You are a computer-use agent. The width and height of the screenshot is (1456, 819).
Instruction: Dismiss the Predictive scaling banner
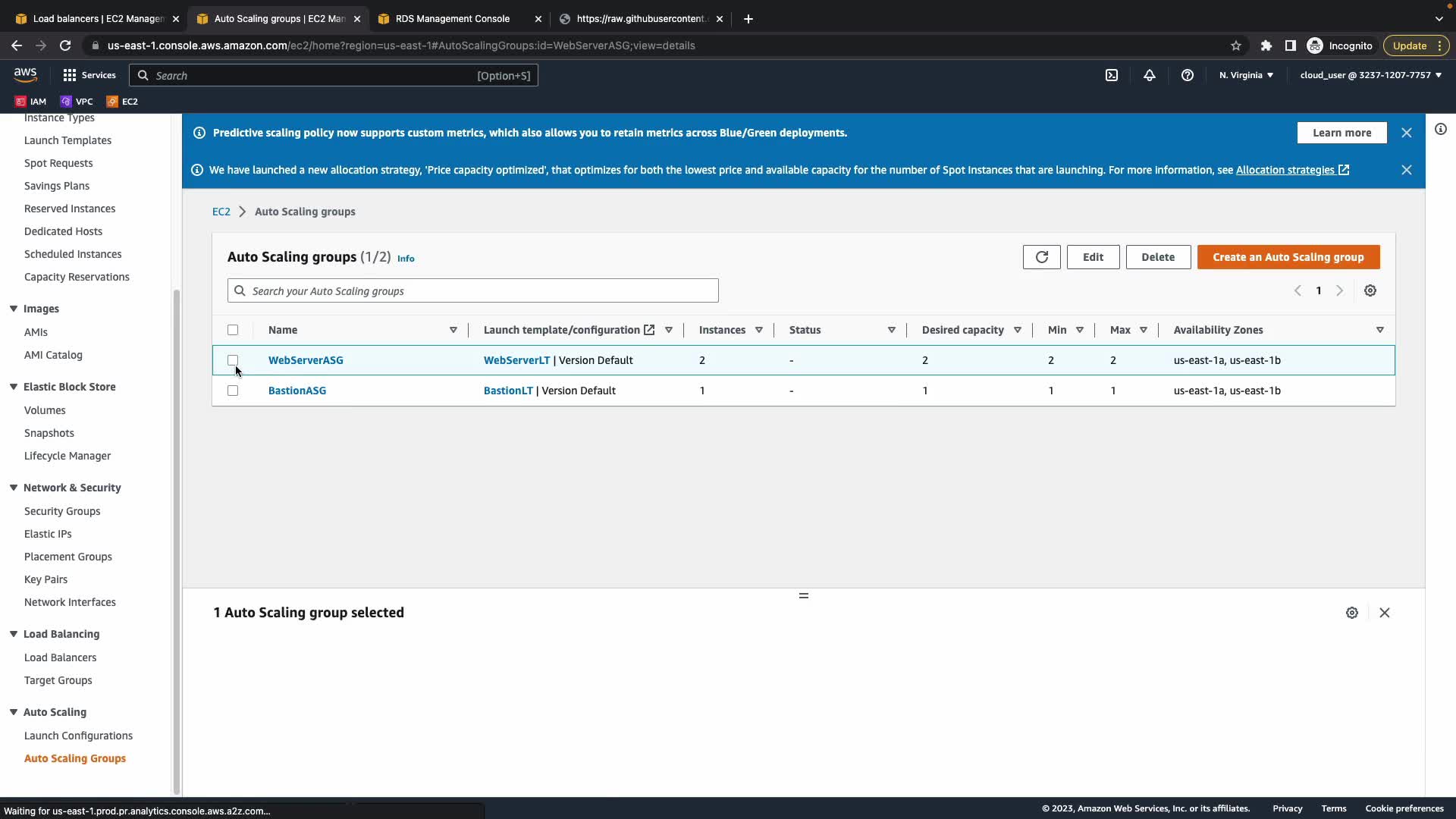pyautogui.click(x=1407, y=133)
